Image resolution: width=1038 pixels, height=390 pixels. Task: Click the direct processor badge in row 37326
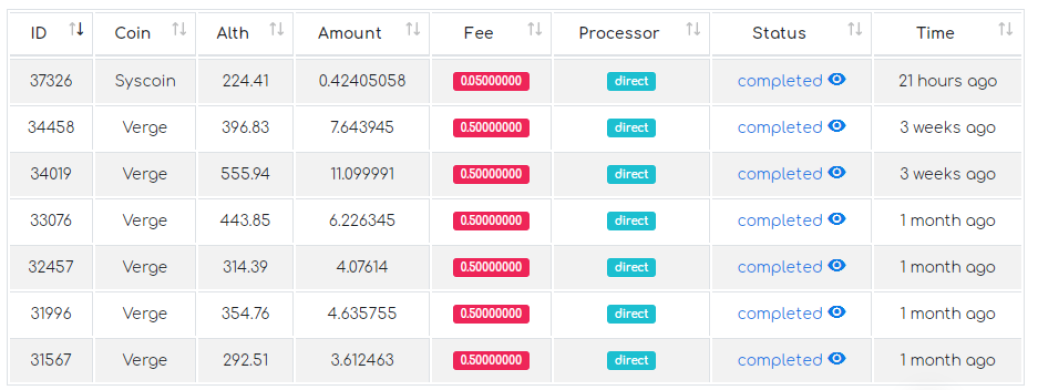(x=632, y=81)
